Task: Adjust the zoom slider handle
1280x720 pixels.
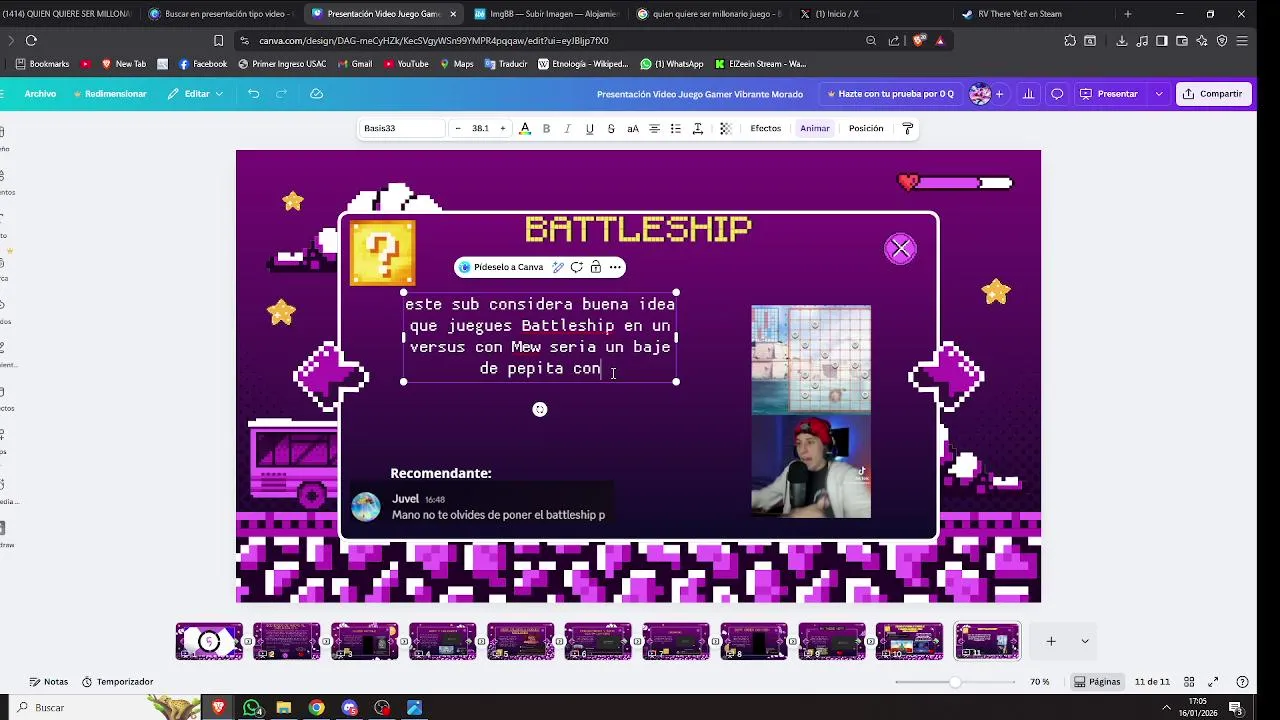Action: coord(955,682)
